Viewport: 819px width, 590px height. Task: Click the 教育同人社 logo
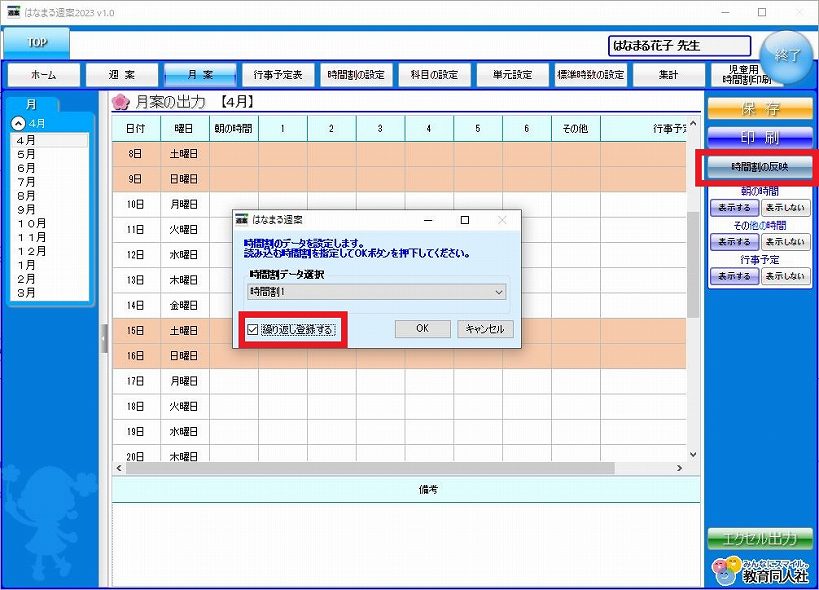point(760,571)
